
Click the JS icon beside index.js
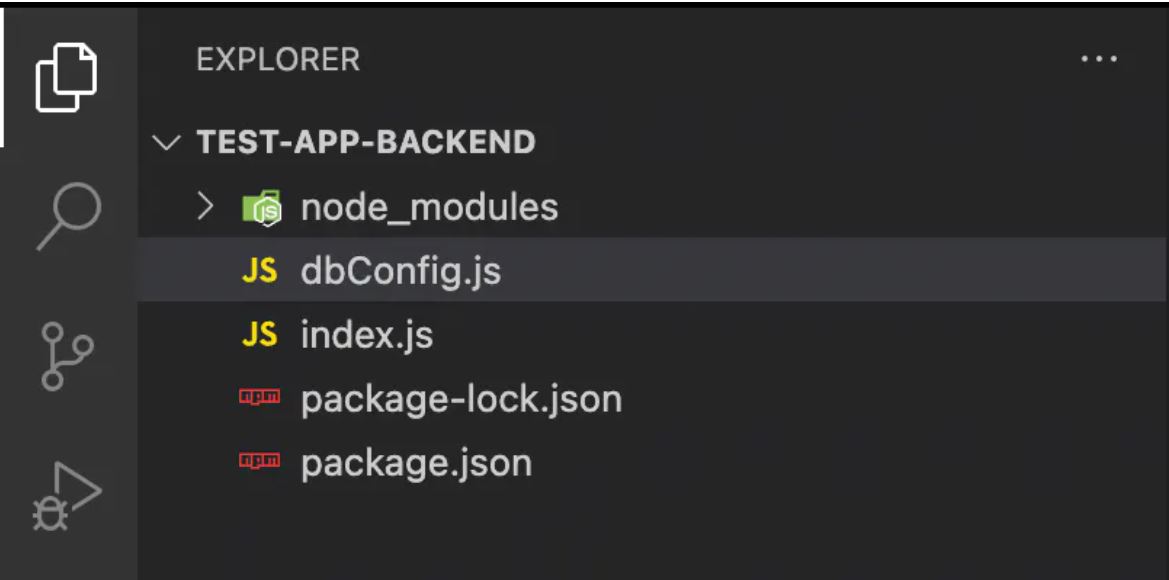click(259, 335)
